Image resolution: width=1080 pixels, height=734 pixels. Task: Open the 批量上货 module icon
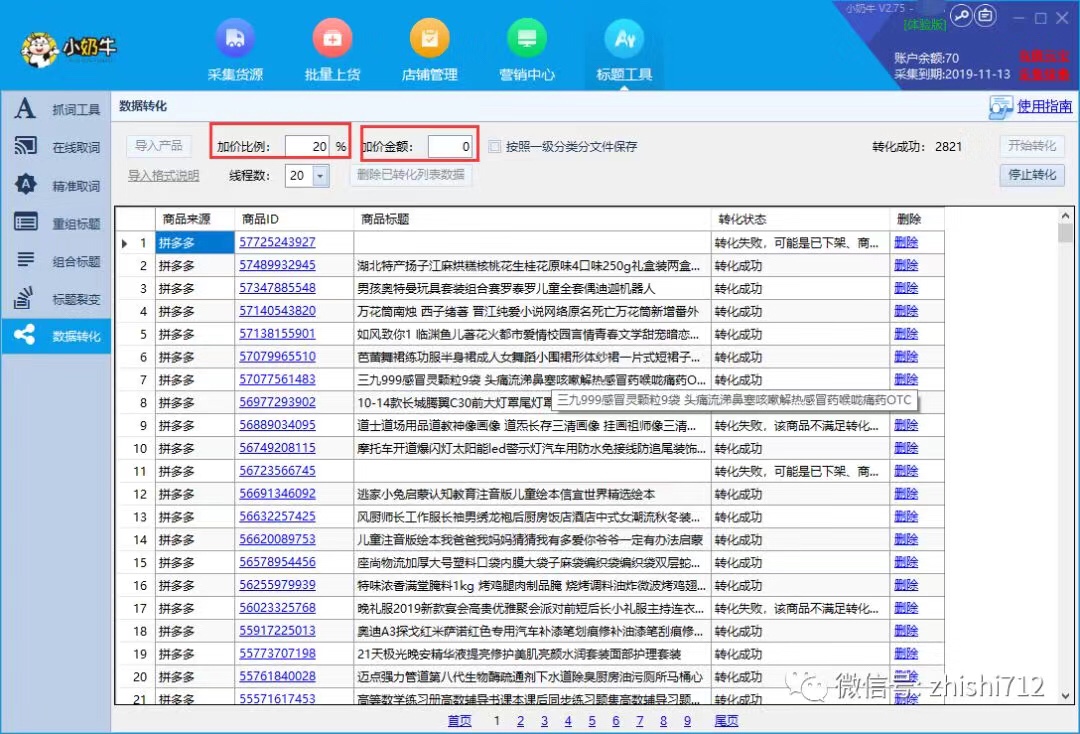pyautogui.click(x=332, y=39)
